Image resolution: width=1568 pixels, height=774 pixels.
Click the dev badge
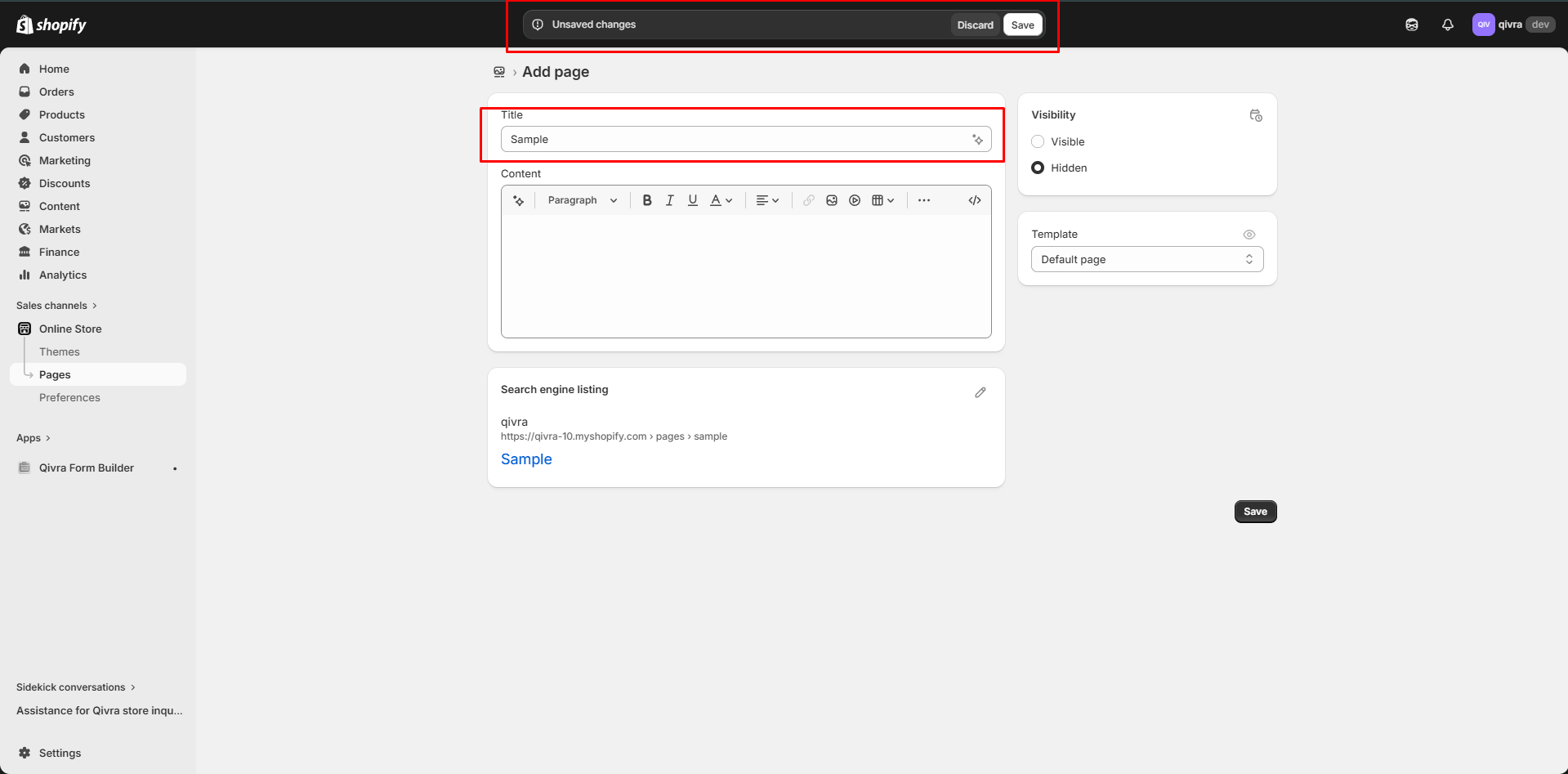1540,25
